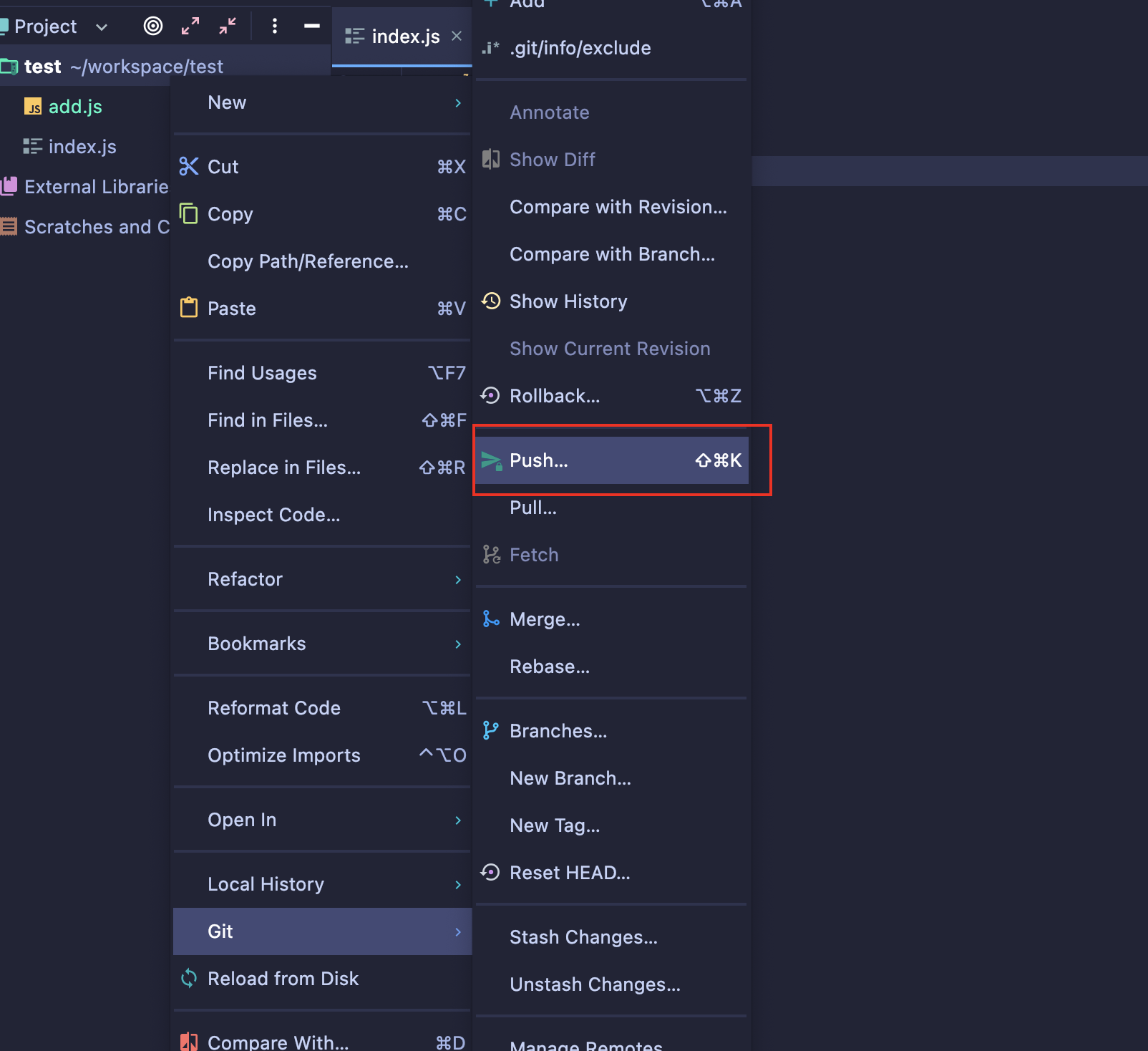
Task: Close the index.js tab
Action: (x=457, y=35)
